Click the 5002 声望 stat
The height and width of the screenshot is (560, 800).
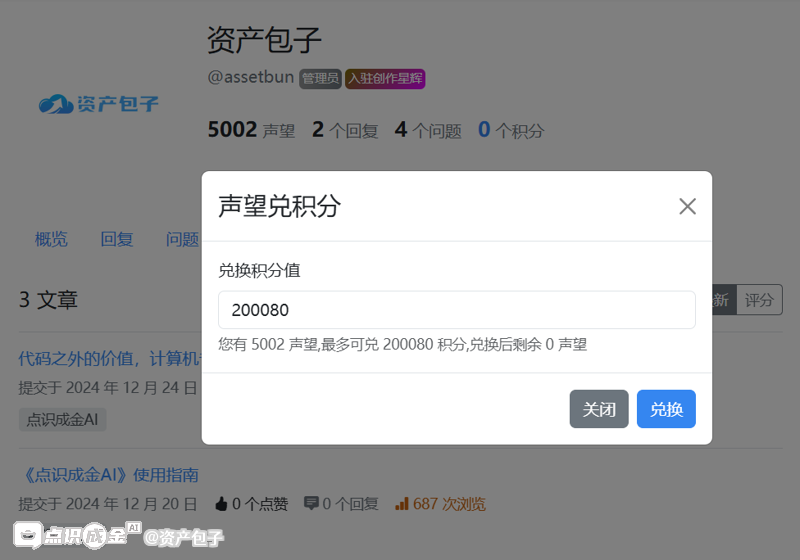point(252,130)
